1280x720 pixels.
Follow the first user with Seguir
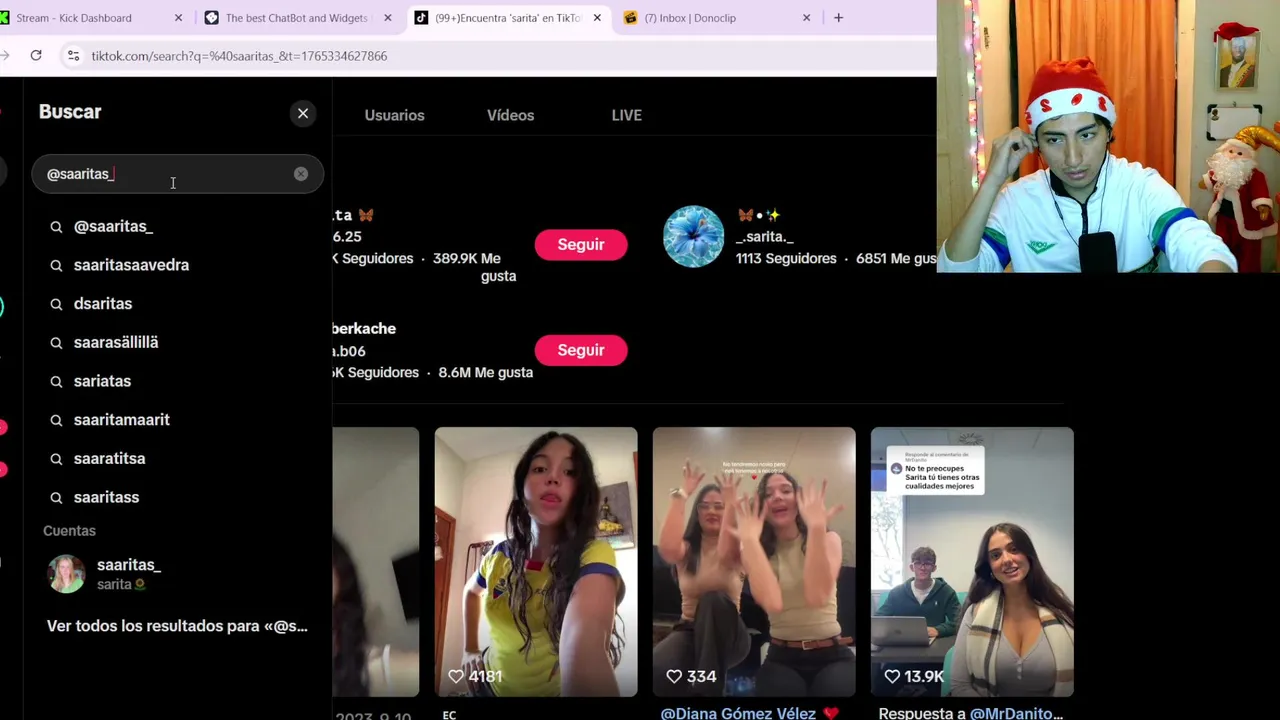click(581, 245)
